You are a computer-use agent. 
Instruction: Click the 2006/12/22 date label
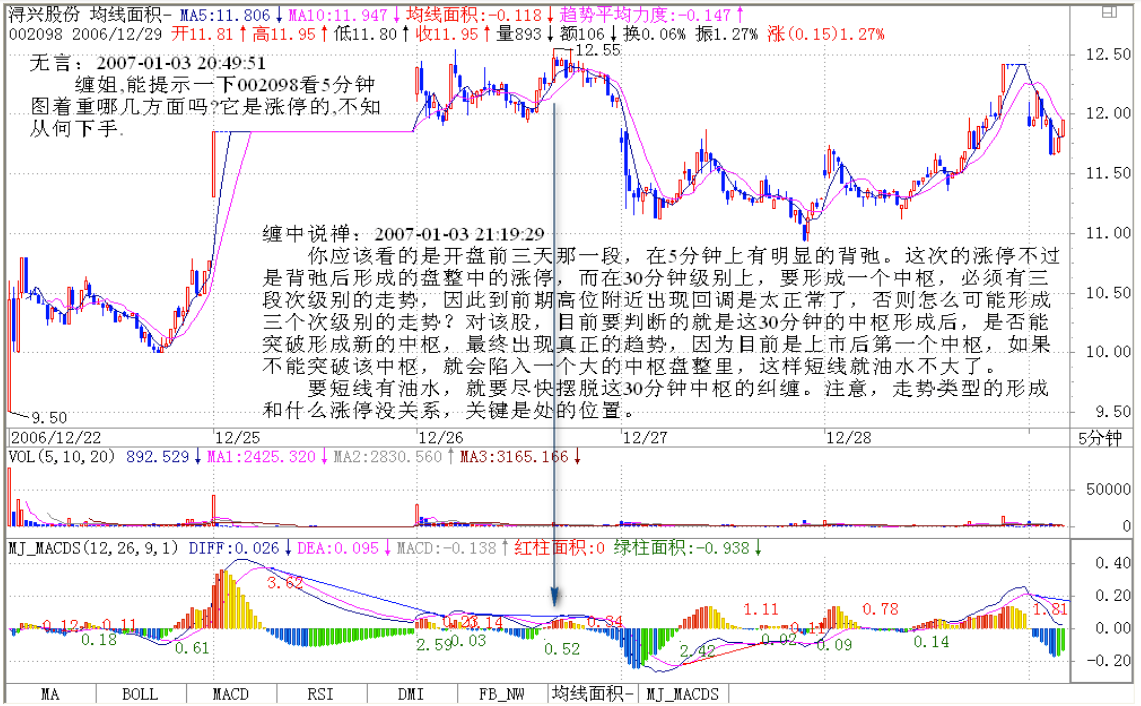[x=55, y=437]
